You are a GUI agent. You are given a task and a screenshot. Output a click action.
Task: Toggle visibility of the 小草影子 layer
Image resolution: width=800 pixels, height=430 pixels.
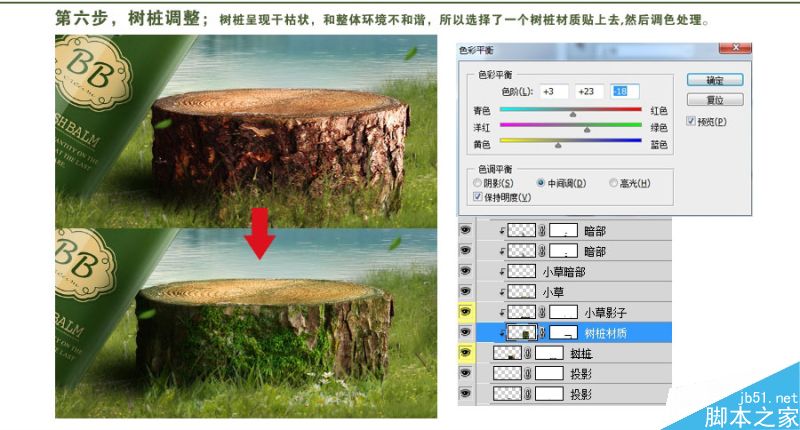click(465, 312)
